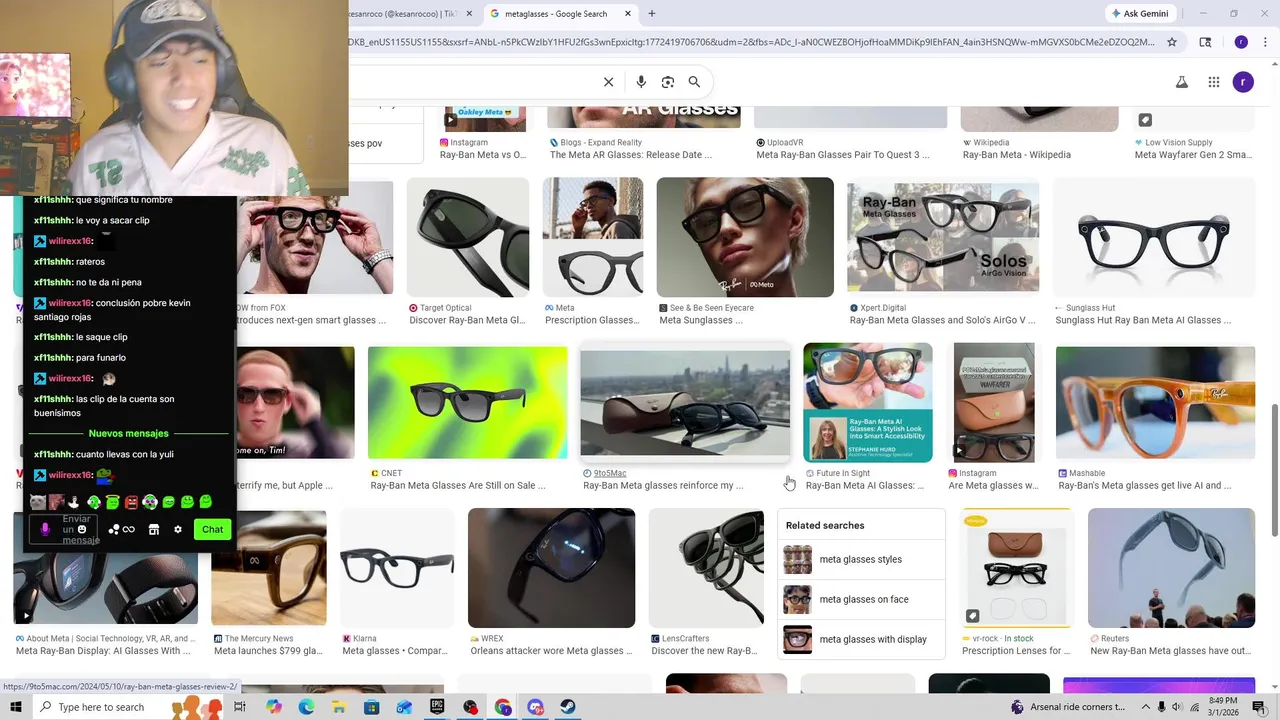Open the shop icon in chat overlay
This screenshot has width=1280, height=720.
pyautogui.click(x=154, y=530)
